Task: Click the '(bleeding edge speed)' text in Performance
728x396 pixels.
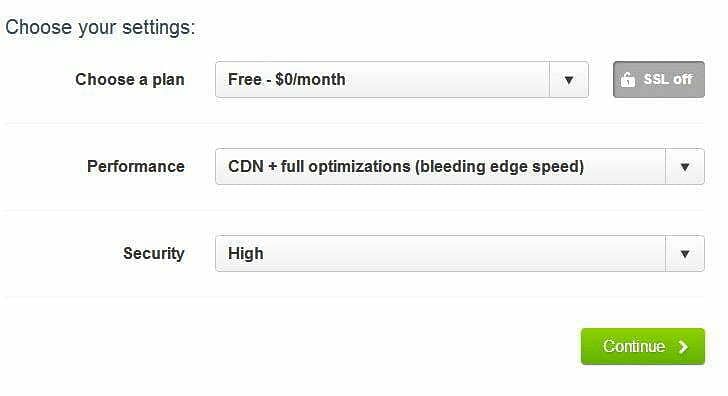Action: pos(499,167)
